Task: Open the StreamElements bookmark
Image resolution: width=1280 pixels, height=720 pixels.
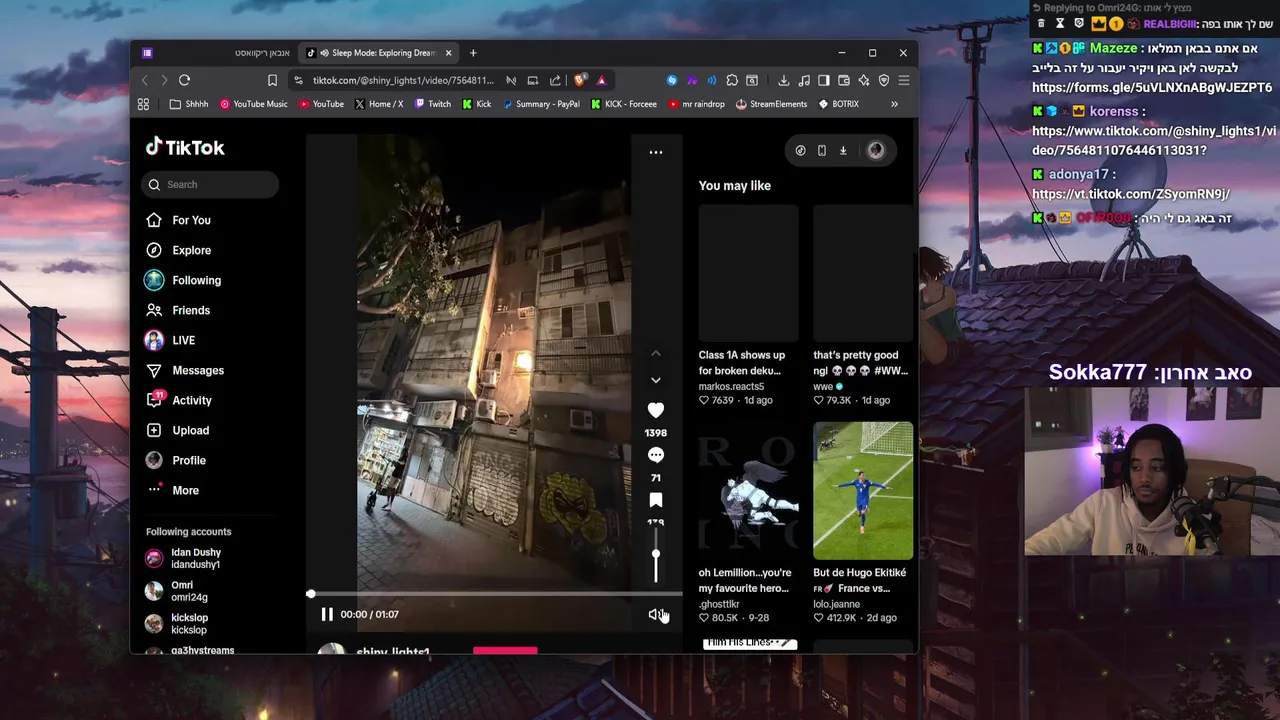Action: click(x=772, y=104)
